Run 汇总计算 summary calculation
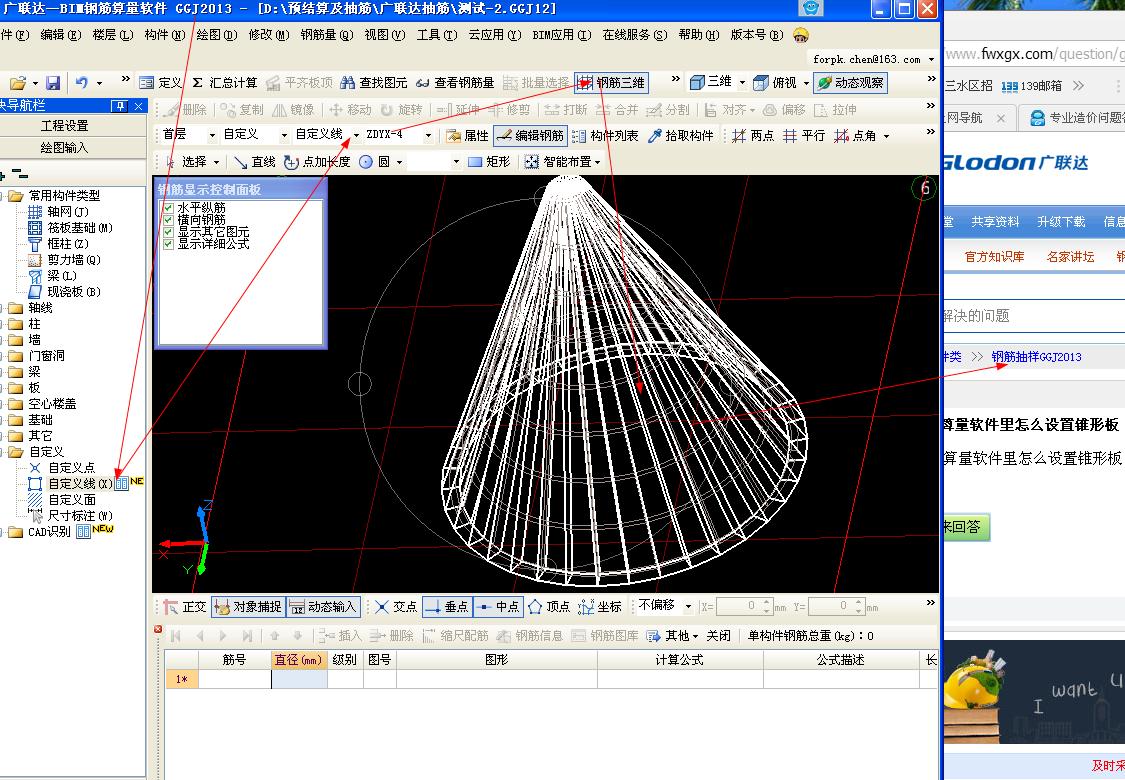The width and height of the screenshot is (1125, 780). [x=225, y=83]
